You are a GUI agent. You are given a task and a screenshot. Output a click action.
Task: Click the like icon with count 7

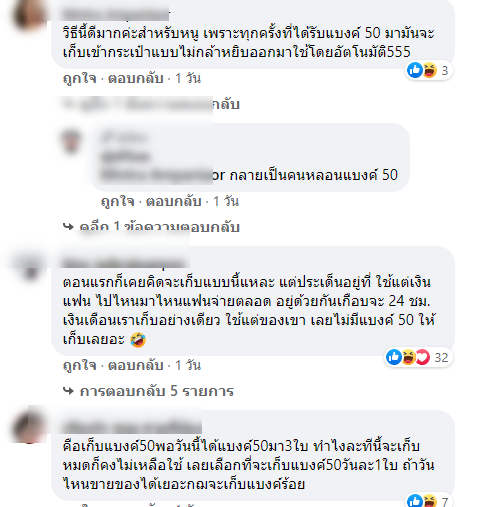415,501
